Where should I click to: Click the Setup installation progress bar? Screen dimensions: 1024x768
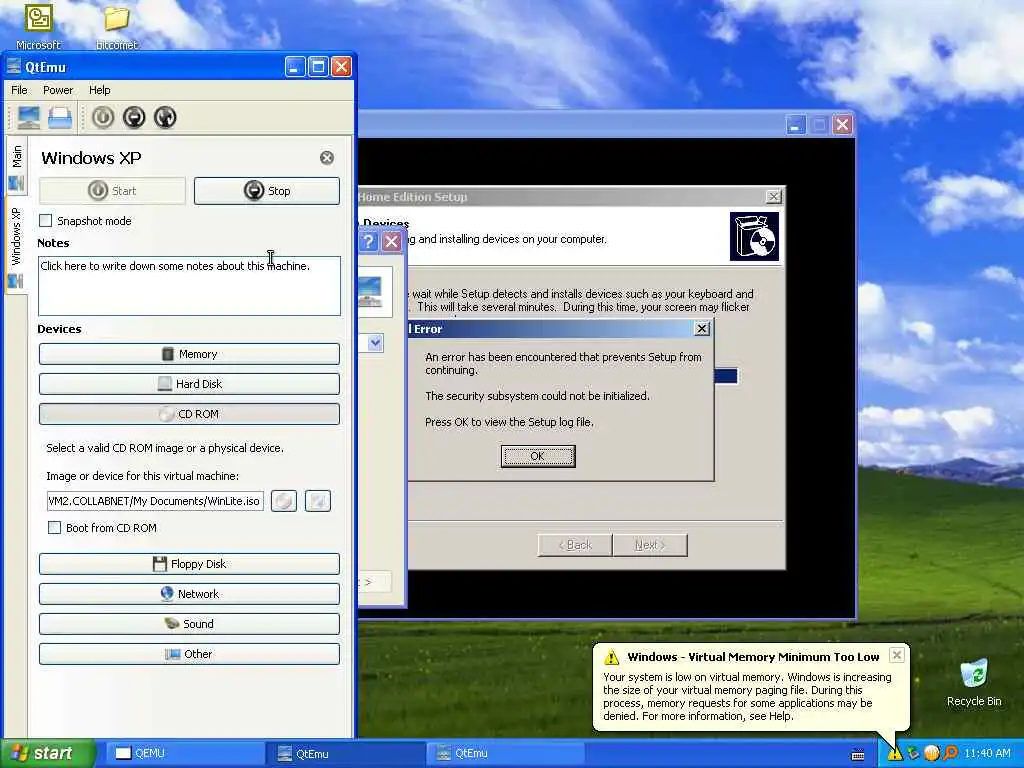(726, 376)
